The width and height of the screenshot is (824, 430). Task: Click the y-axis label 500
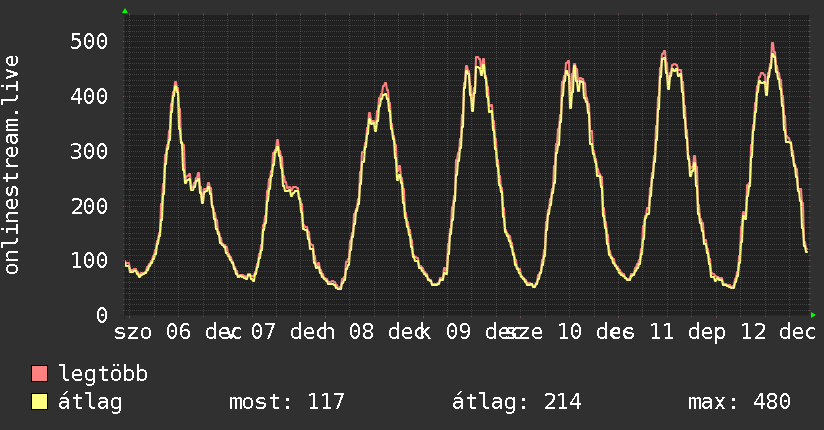point(89,41)
